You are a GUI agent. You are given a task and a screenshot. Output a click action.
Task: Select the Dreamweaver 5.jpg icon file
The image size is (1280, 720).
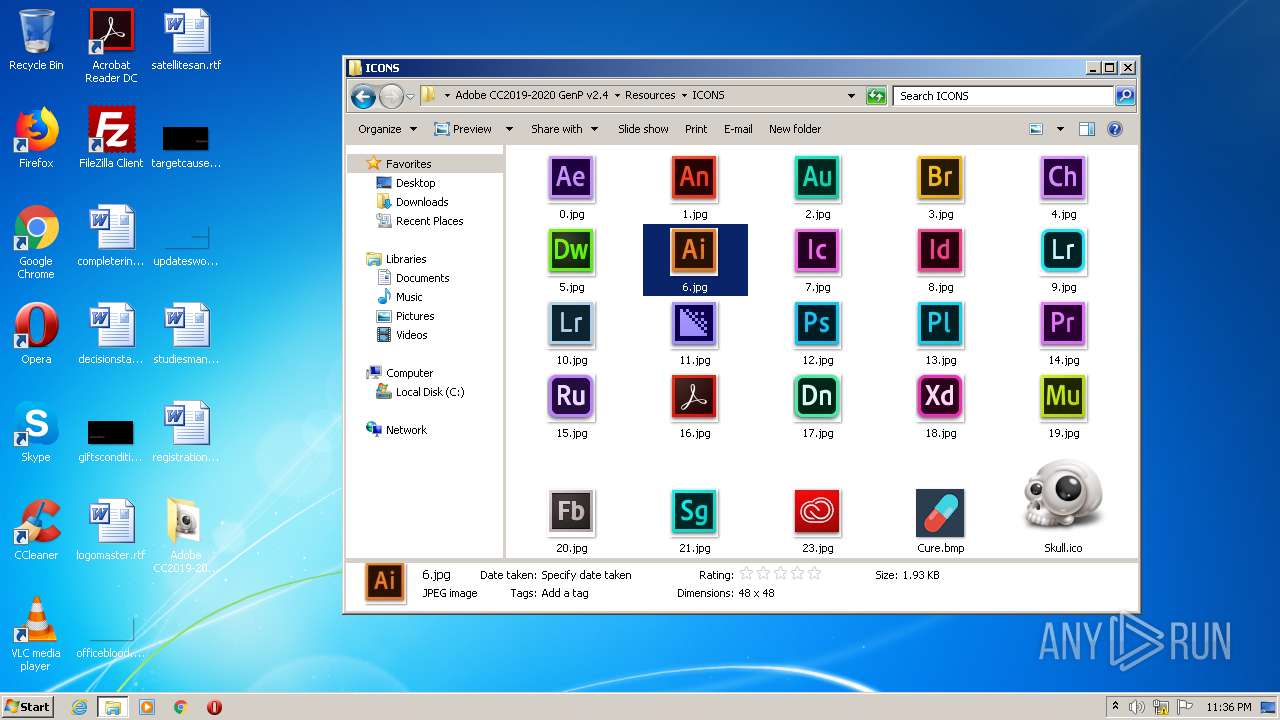pos(571,250)
